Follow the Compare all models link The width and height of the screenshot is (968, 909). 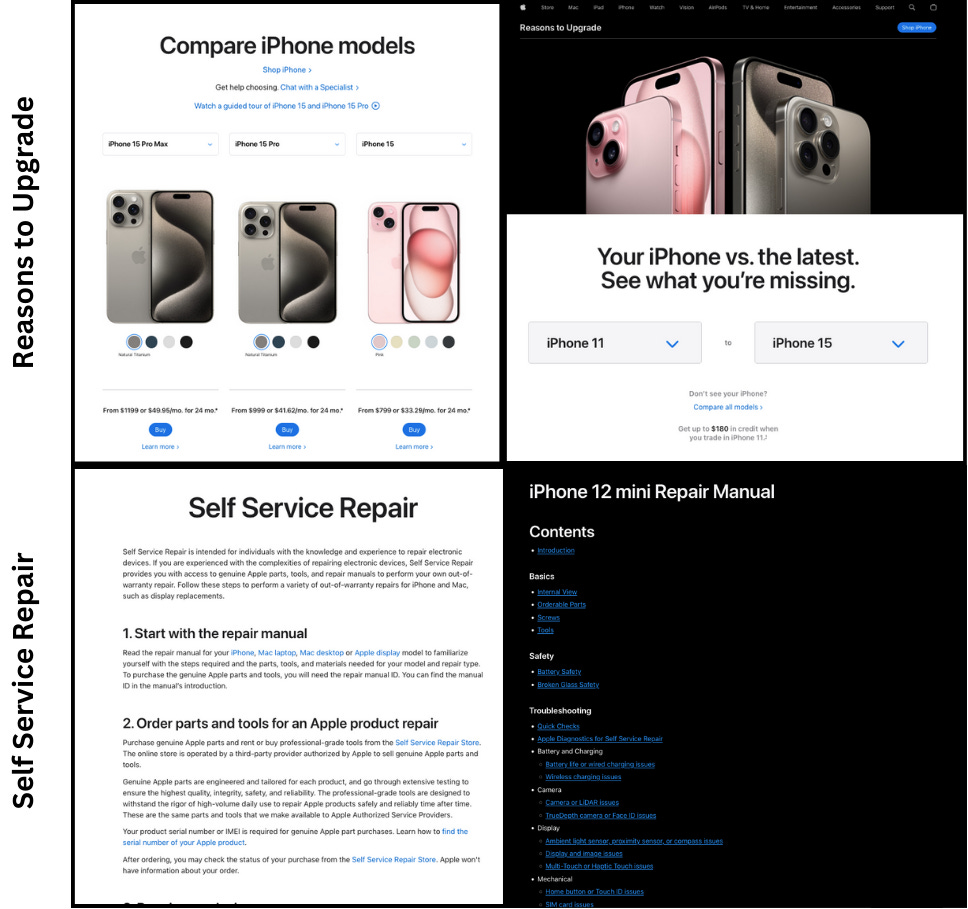point(728,407)
